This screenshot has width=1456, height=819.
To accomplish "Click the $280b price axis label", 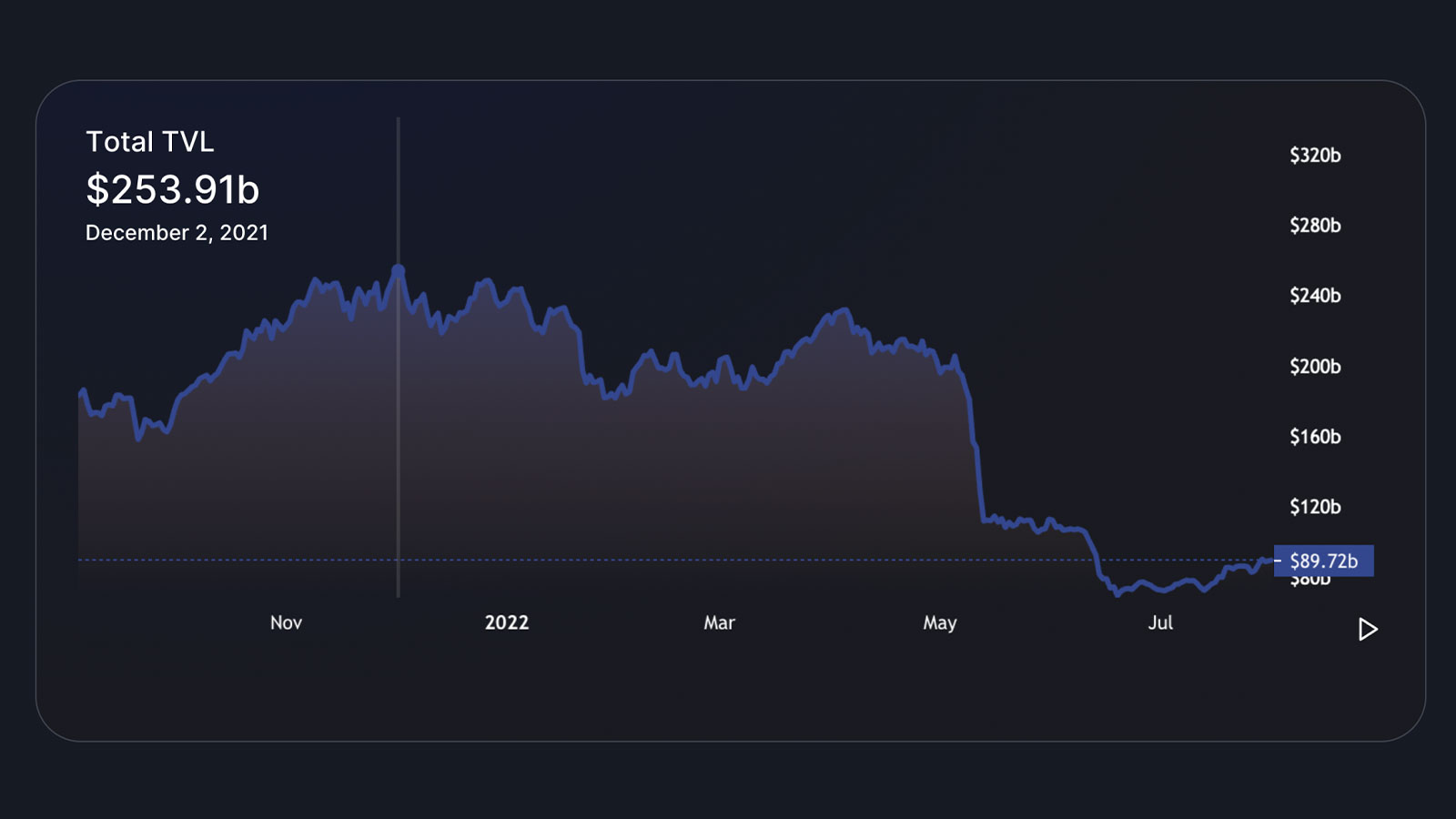I will click(x=1315, y=226).
